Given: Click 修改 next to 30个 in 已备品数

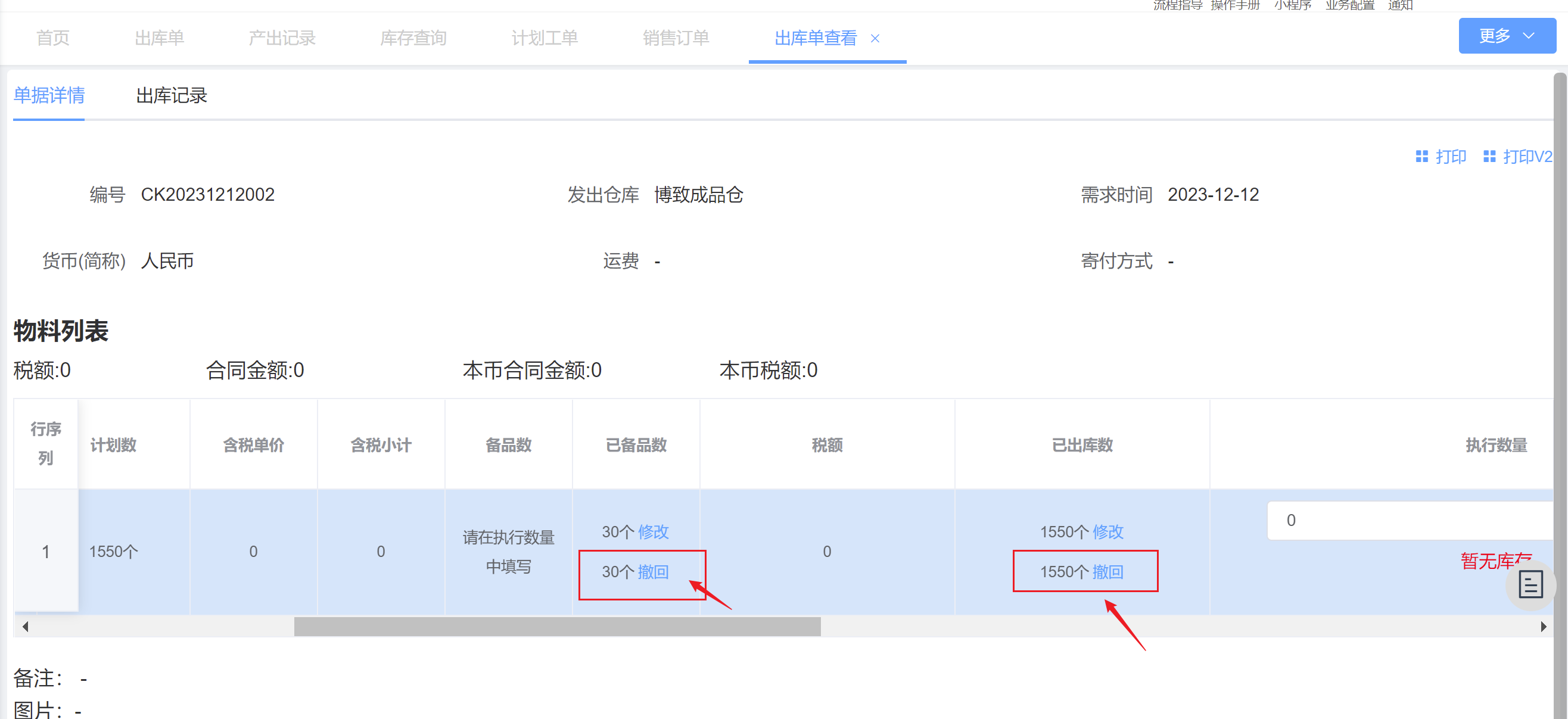Looking at the screenshot, I should [x=653, y=531].
